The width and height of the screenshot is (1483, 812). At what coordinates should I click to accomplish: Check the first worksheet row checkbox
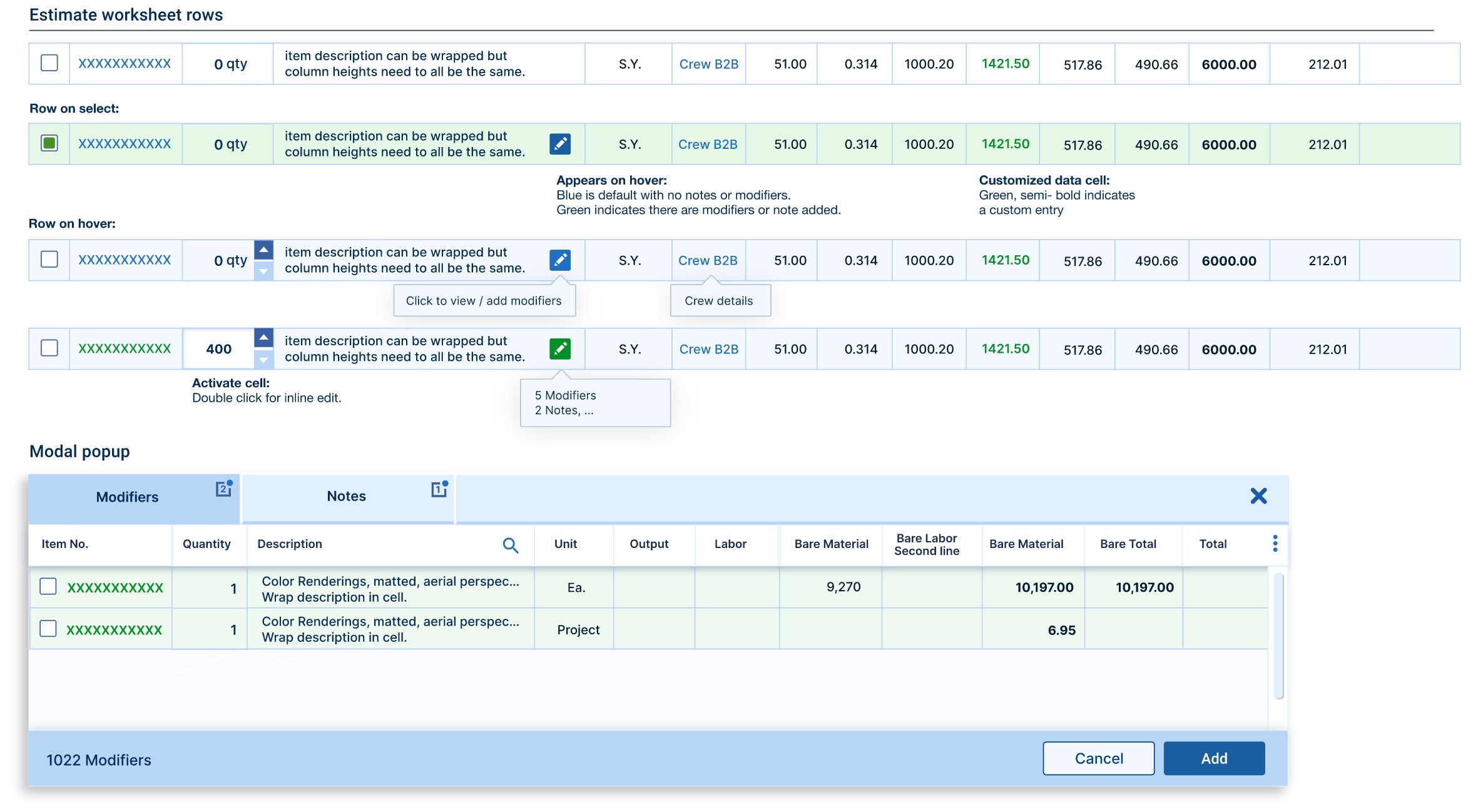tap(49, 63)
